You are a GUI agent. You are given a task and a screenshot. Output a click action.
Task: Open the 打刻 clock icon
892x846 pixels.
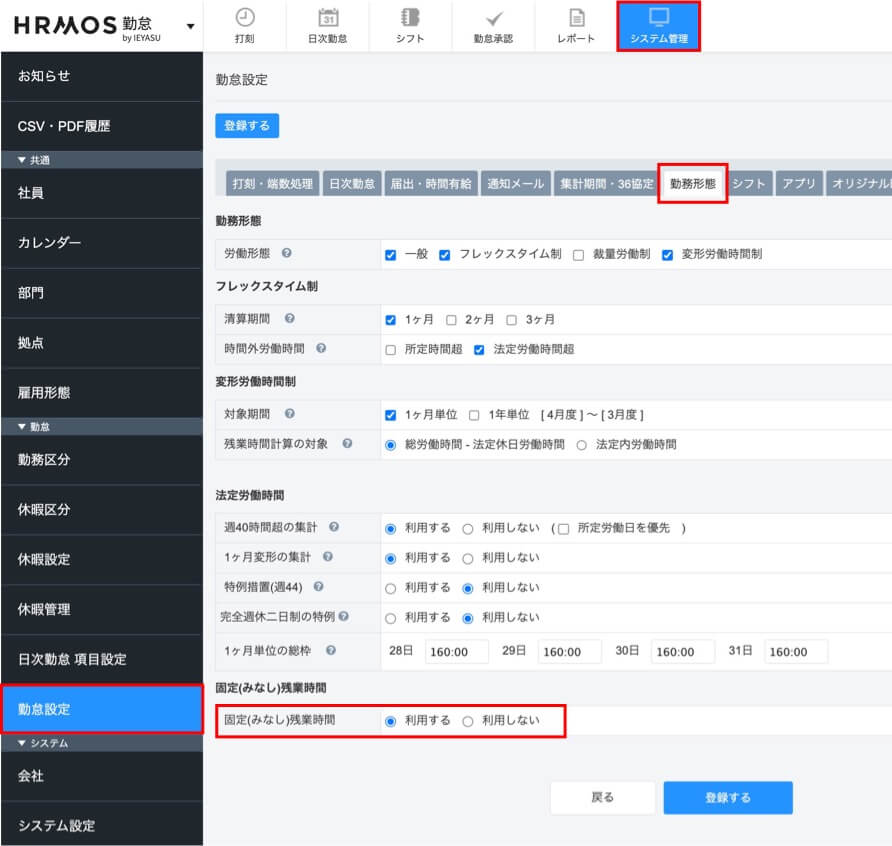click(244, 17)
